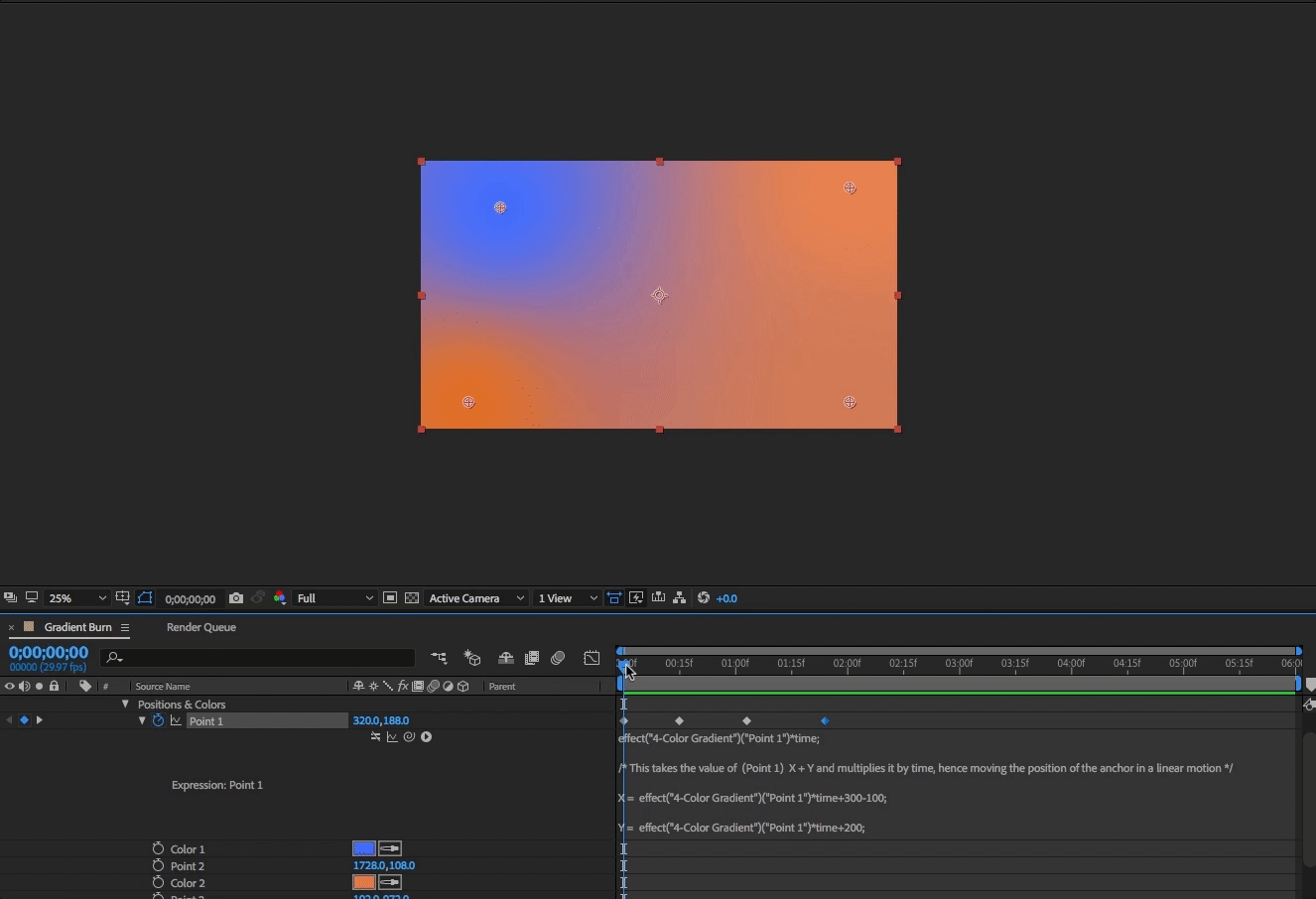Viewport: 1316px width, 899px height.
Task: Open the Full resolution dropdown
Action: (x=334, y=598)
